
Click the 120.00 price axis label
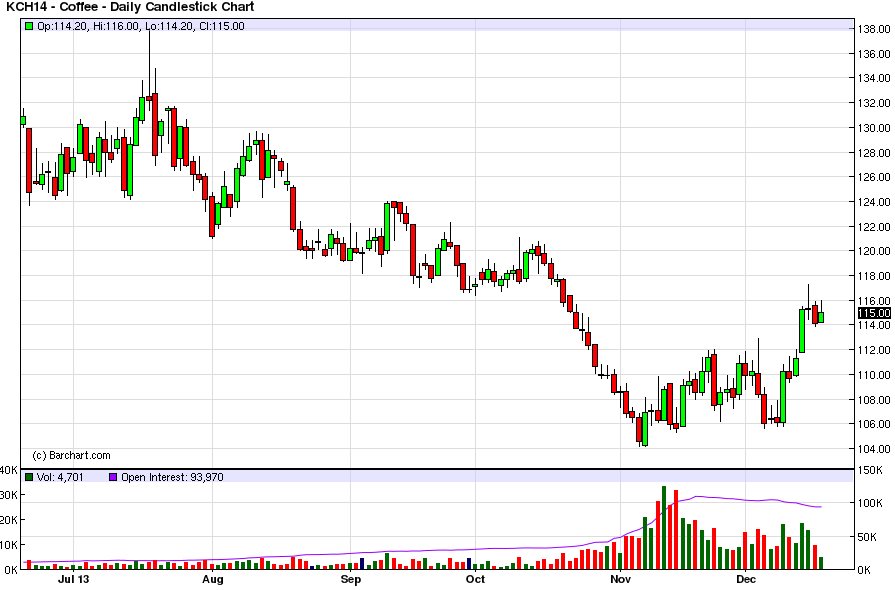(x=874, y=251)
